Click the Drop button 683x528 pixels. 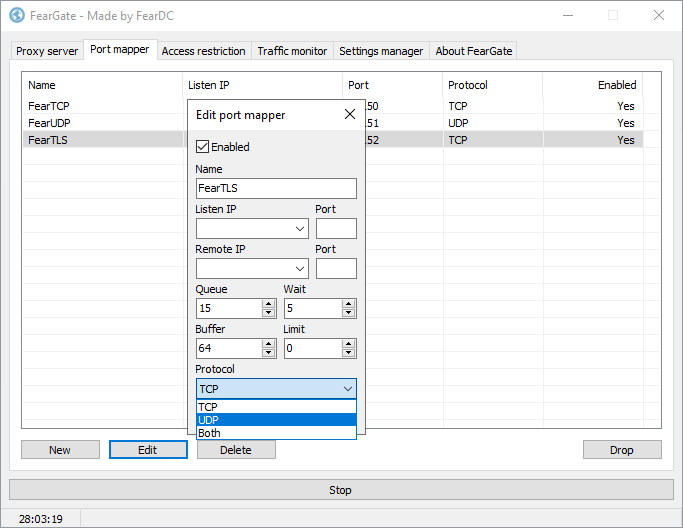[622, 450]
